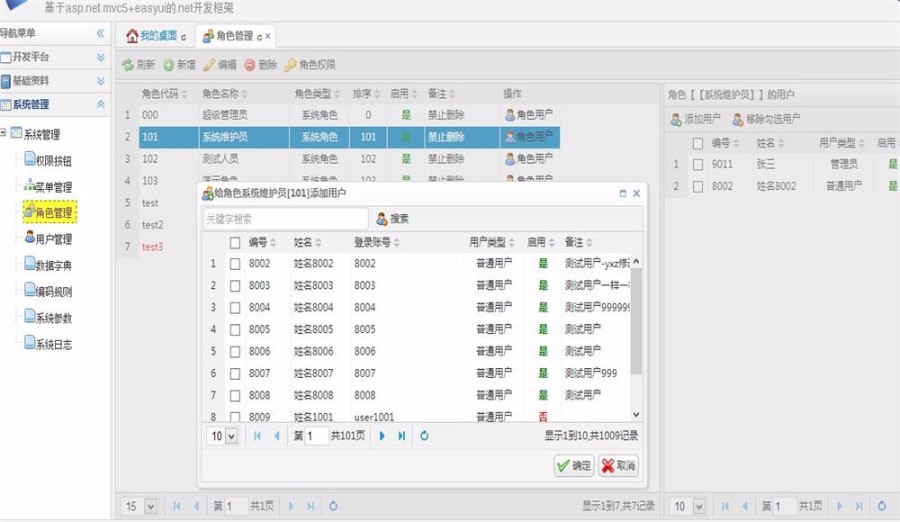Confirm with the 确定 button

[x=573, y=466]
